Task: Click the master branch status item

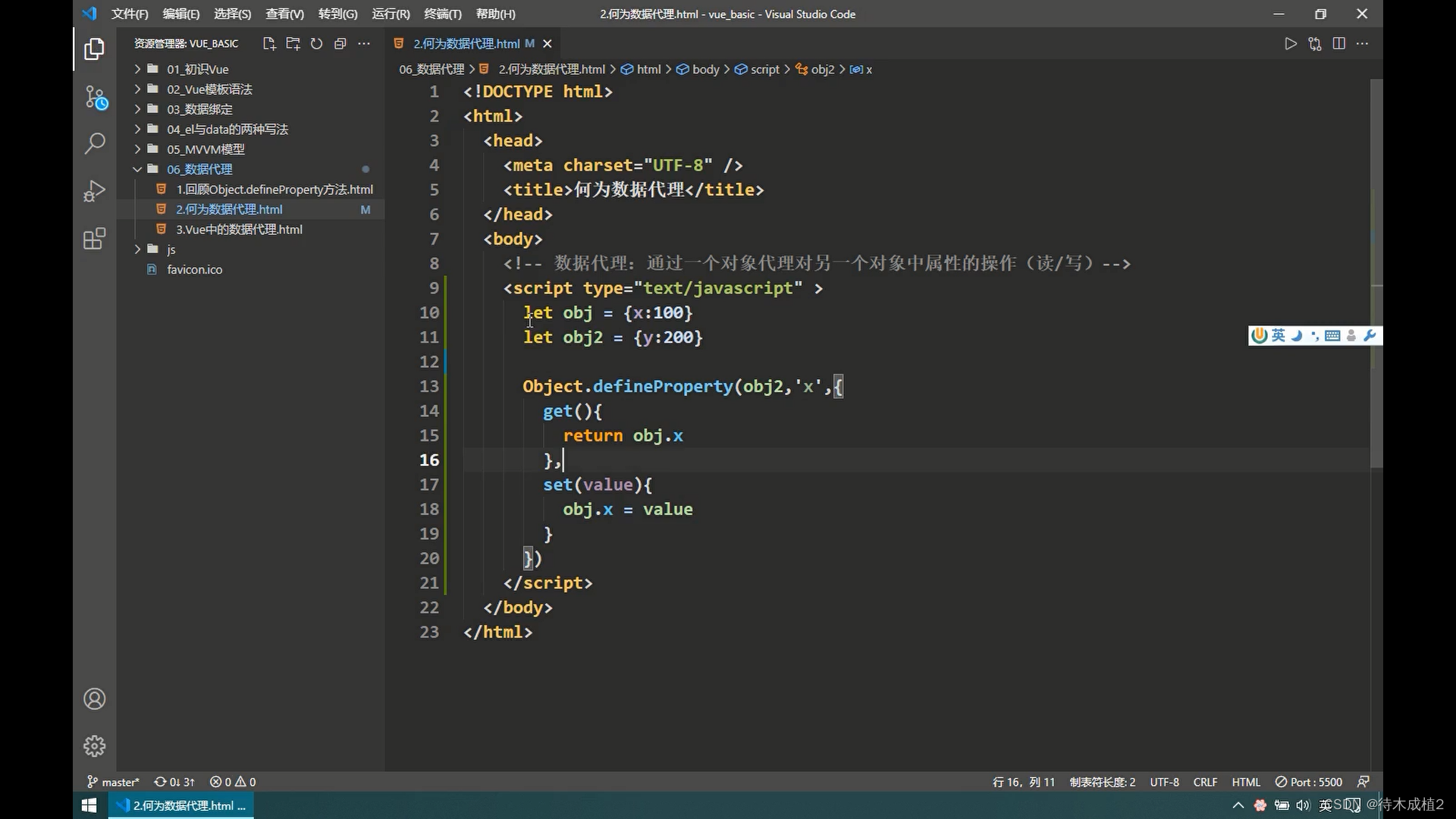Action: [113, 782]
